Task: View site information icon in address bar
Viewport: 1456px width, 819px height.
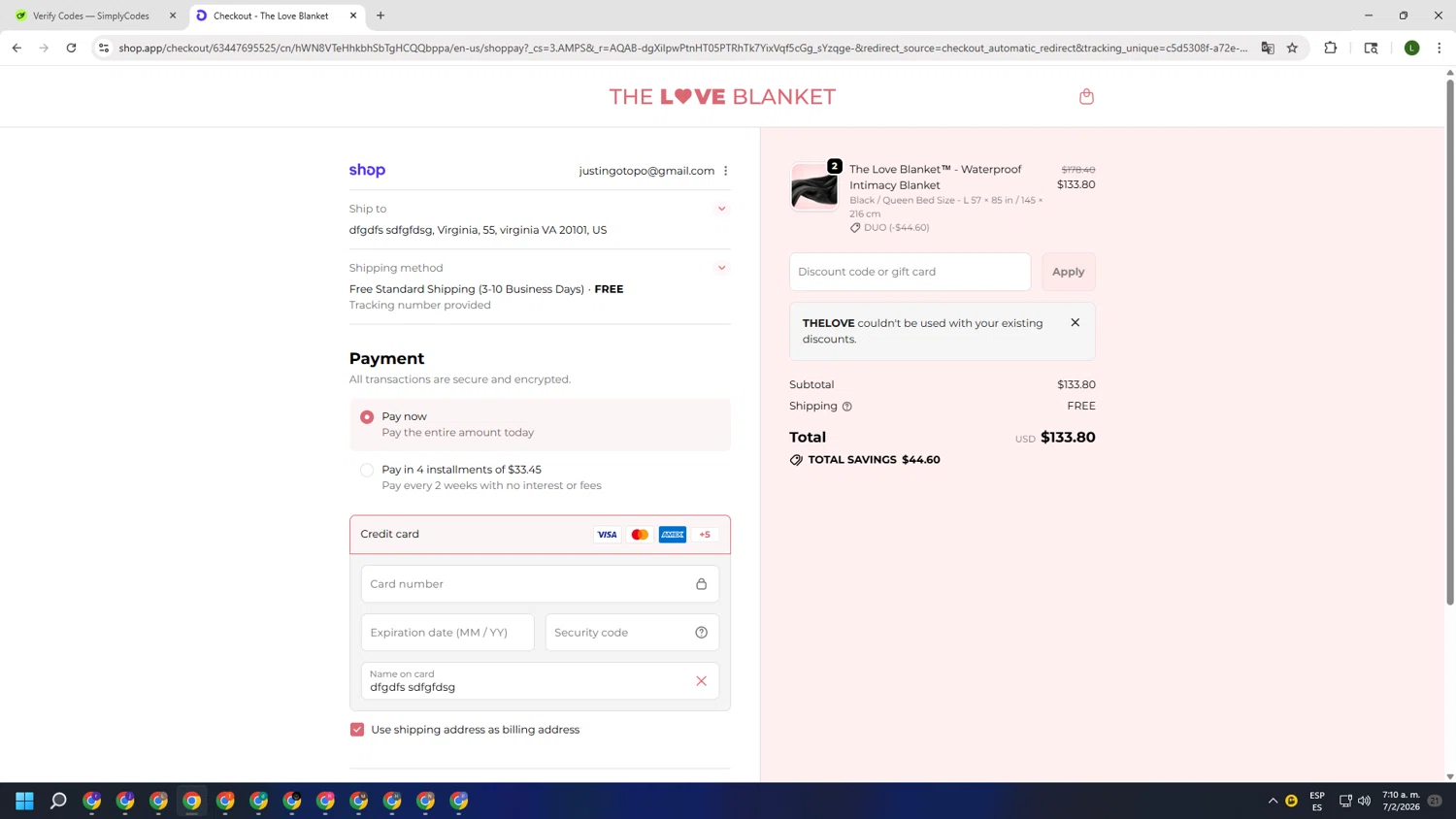Action: (x=104, y=48)
